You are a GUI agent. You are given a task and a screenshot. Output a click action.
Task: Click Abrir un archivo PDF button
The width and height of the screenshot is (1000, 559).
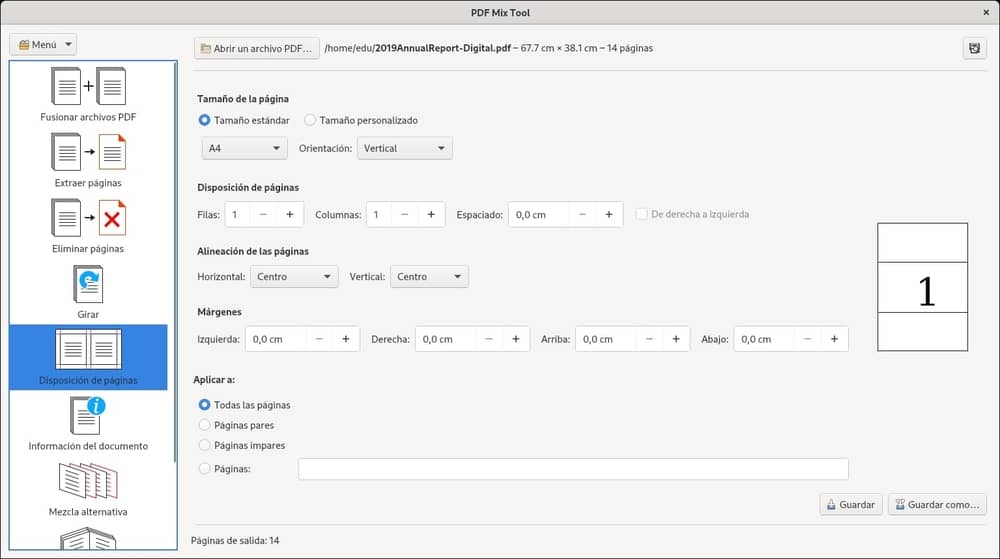256,48
